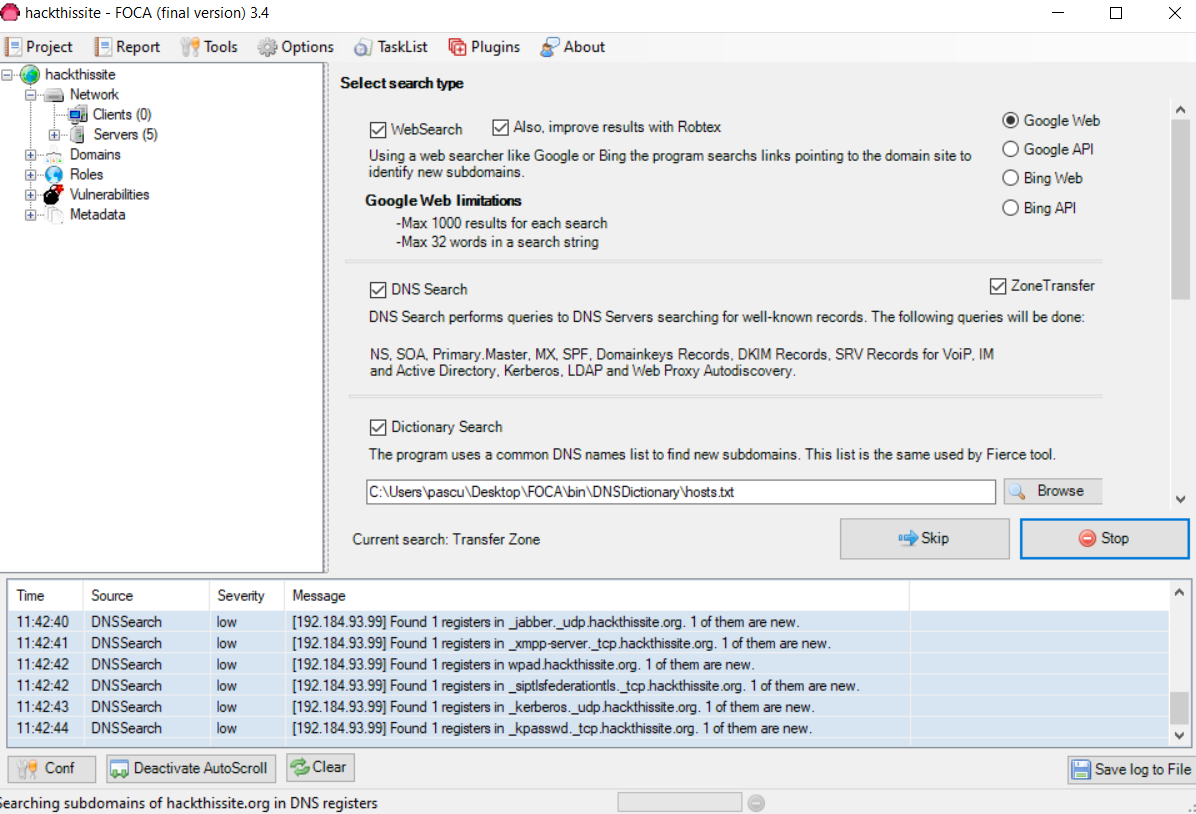Click the search progress bar in status bar

679,802
